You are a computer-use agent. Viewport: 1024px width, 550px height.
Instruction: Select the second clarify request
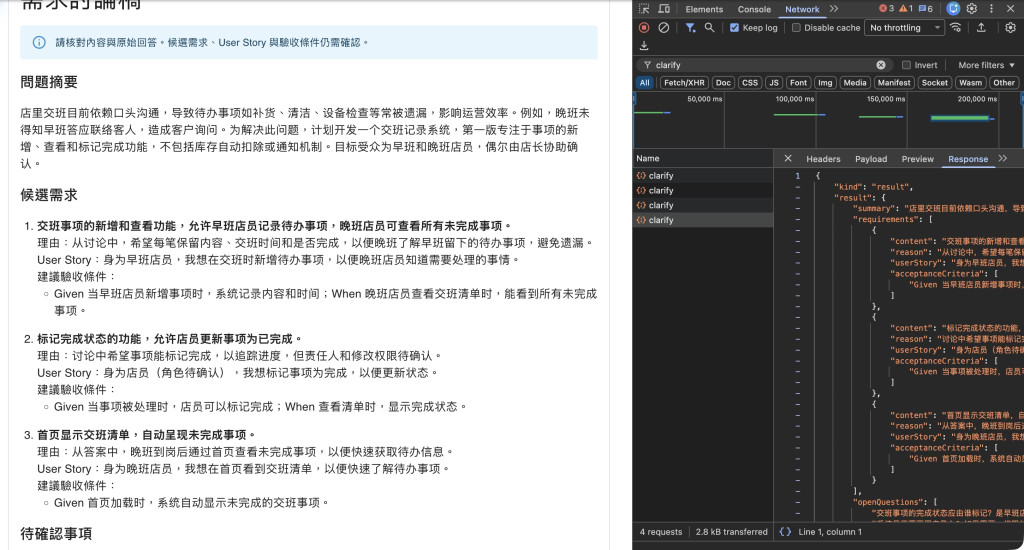coord(703,191)
